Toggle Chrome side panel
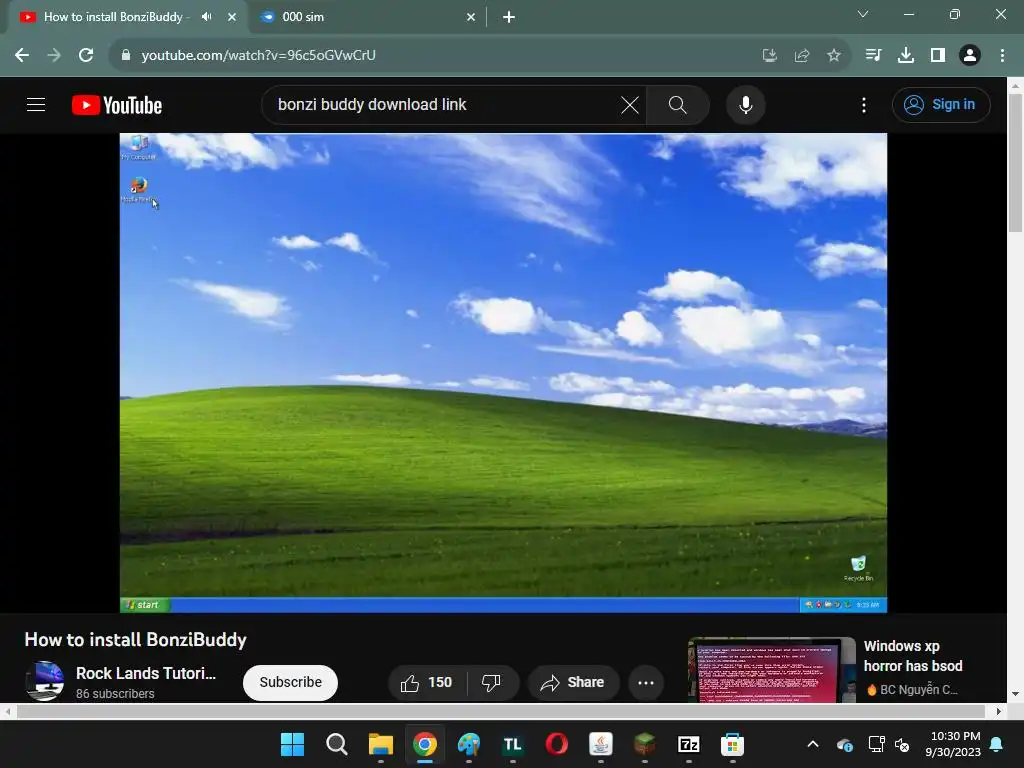Image resolution: width=1024 pixels, height=768 pixels. (938, 56)
